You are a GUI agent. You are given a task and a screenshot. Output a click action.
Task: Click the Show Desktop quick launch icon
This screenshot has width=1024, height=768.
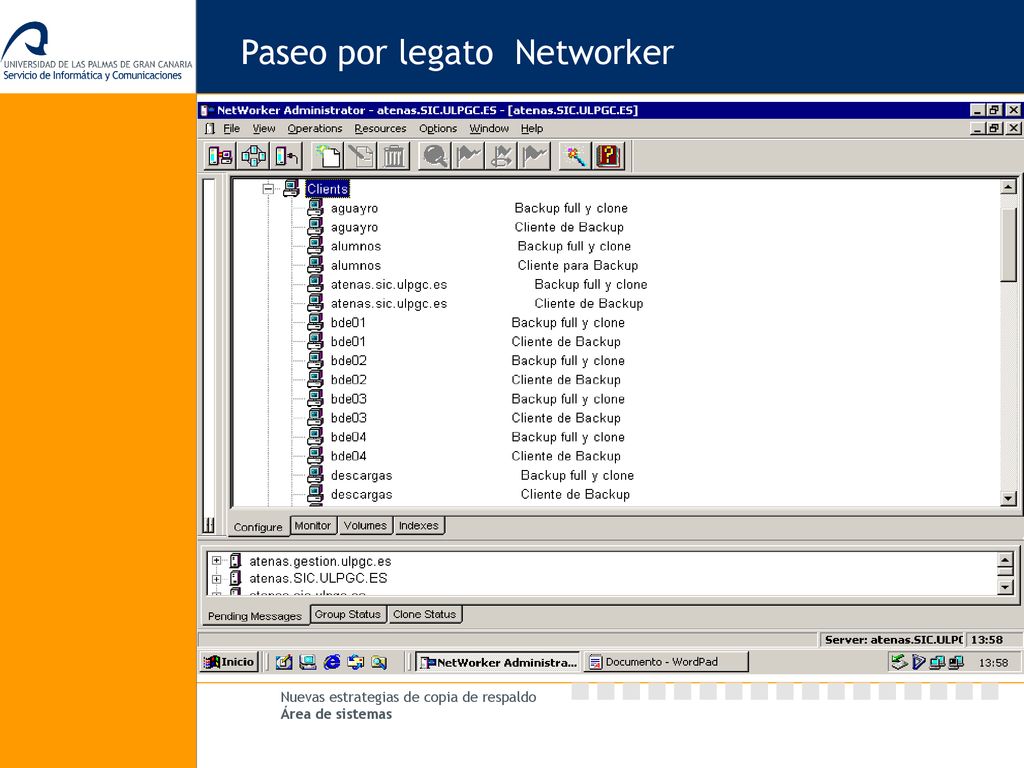click(x=307, y=662)
